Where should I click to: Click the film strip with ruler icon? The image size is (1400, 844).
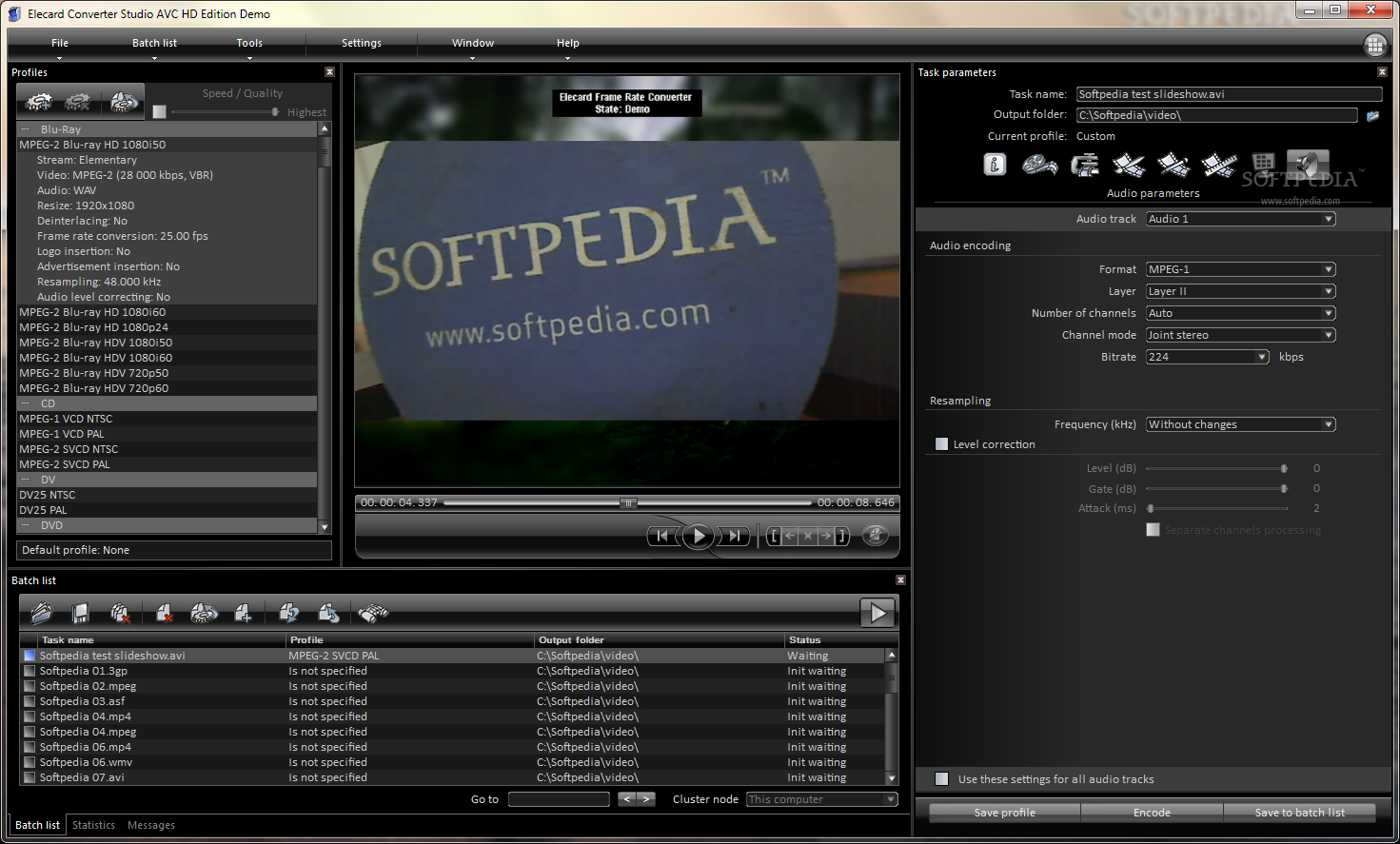[1218, 166]
